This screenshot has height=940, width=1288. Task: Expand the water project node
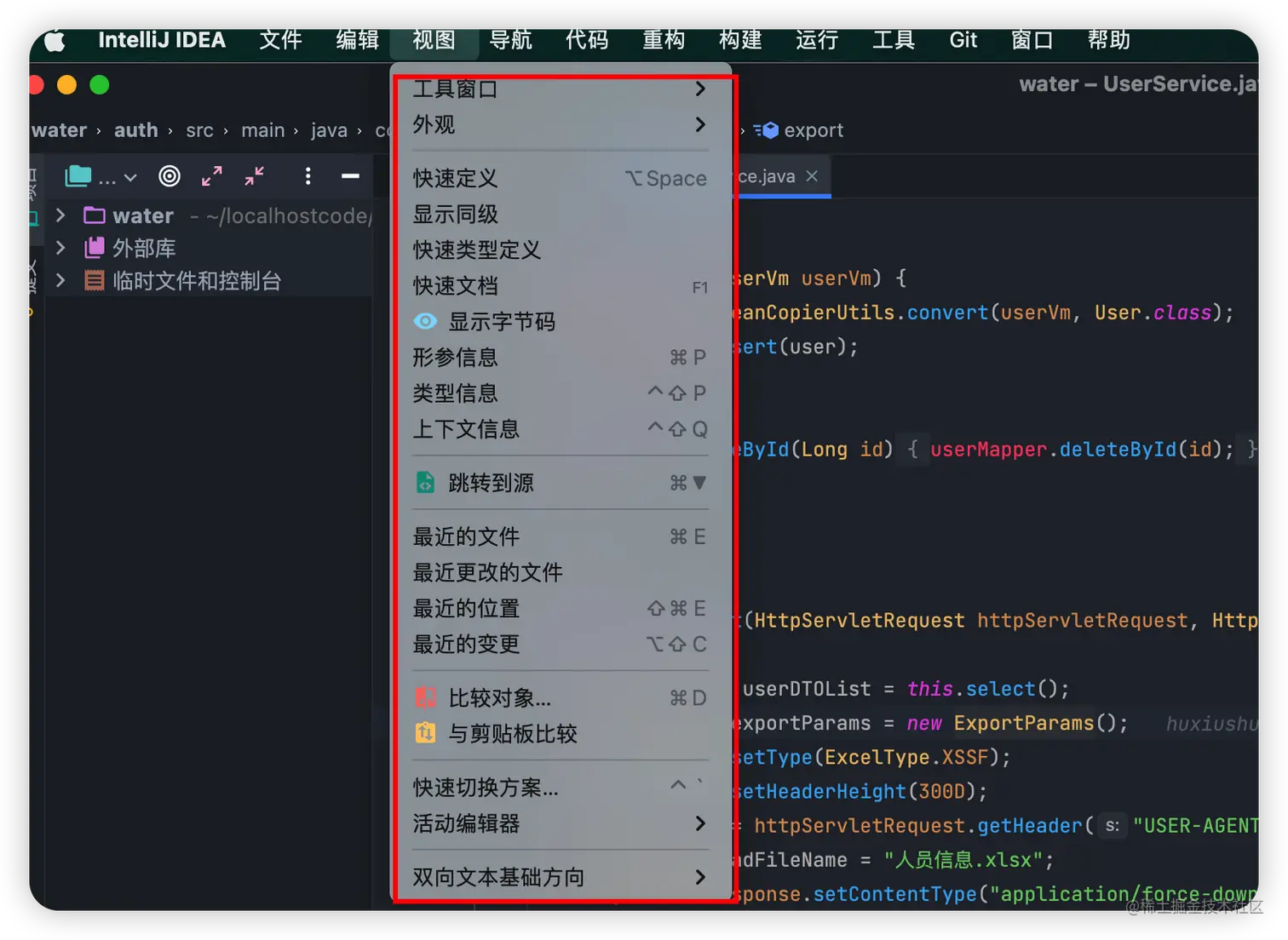tap(60, 215)
